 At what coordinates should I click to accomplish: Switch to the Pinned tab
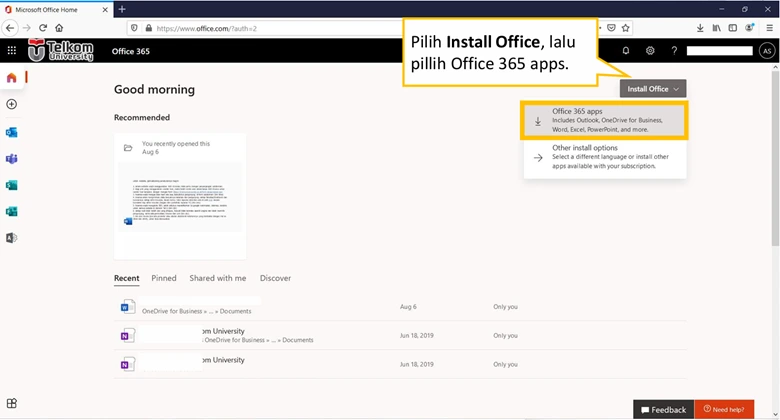tap(164, 278)
